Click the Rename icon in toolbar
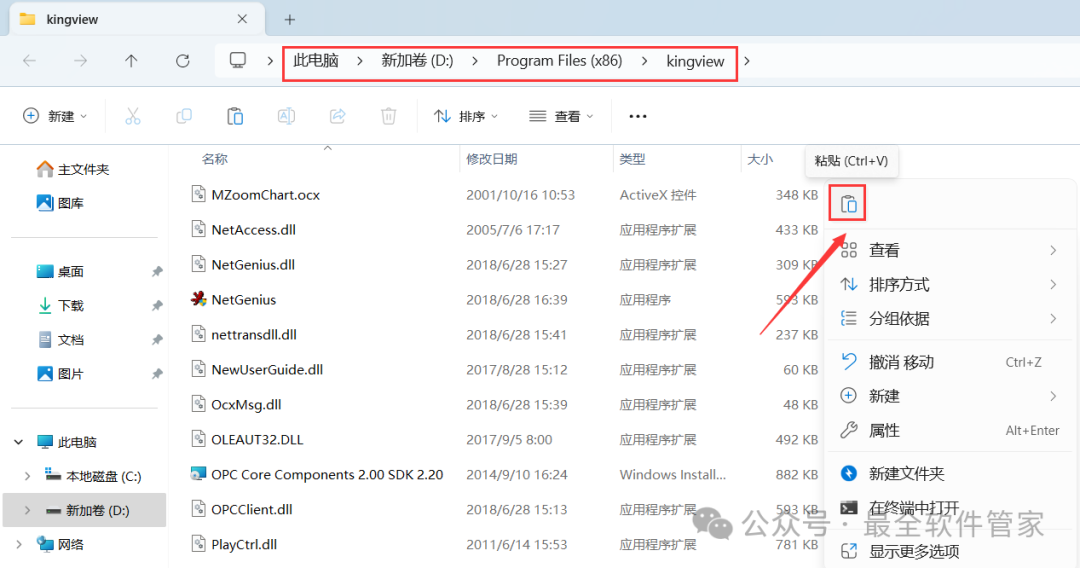The height and width of the screenshot is (568, 1080). (x=286, y=116)
